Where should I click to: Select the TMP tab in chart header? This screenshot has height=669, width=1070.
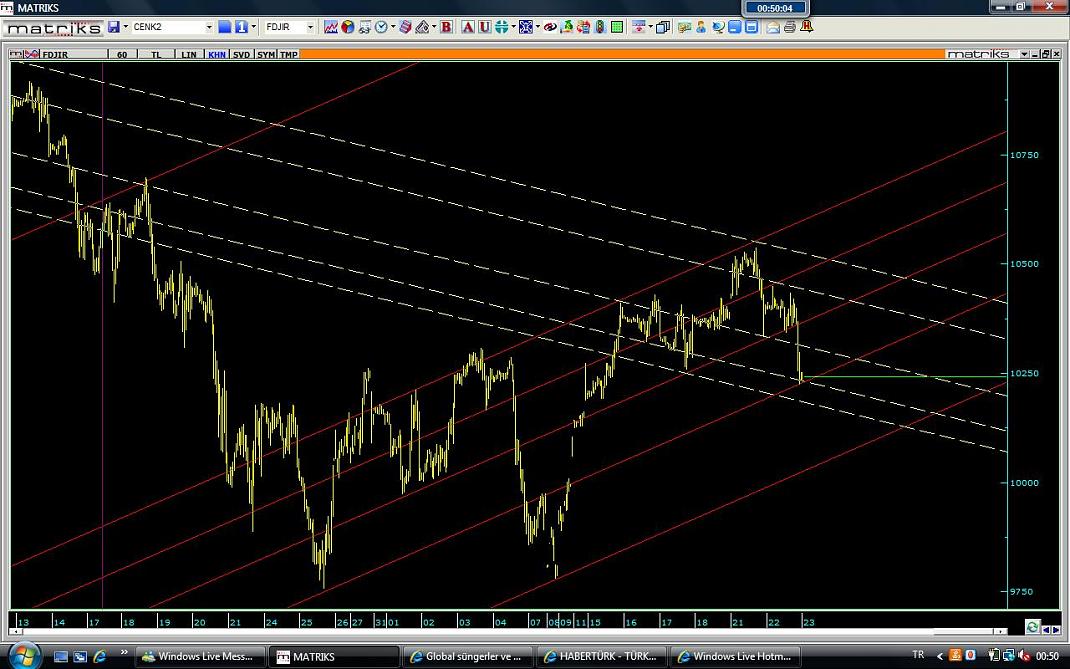click(288, 55)
